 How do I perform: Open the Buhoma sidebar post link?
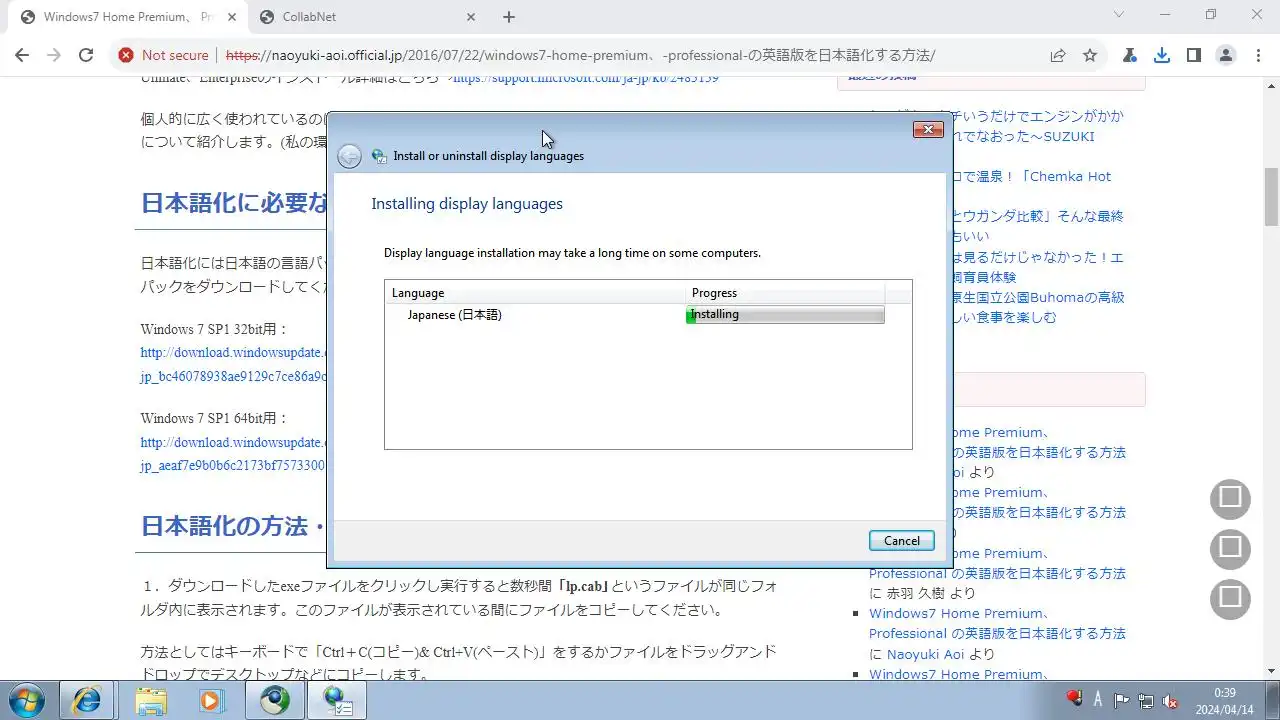click(x=1039, y=307)
